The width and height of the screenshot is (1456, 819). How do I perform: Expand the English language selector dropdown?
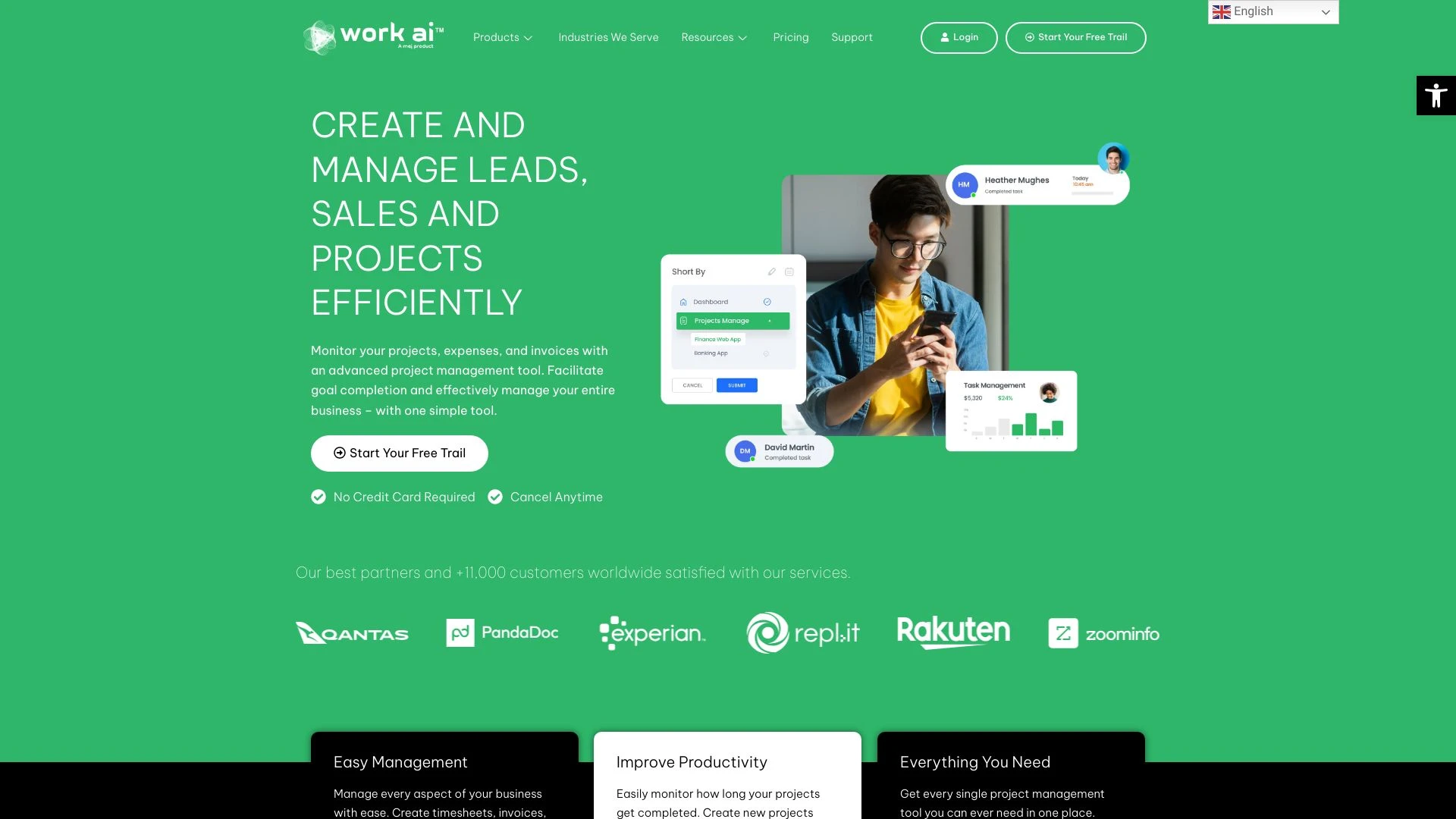[x=1271, y=11]
